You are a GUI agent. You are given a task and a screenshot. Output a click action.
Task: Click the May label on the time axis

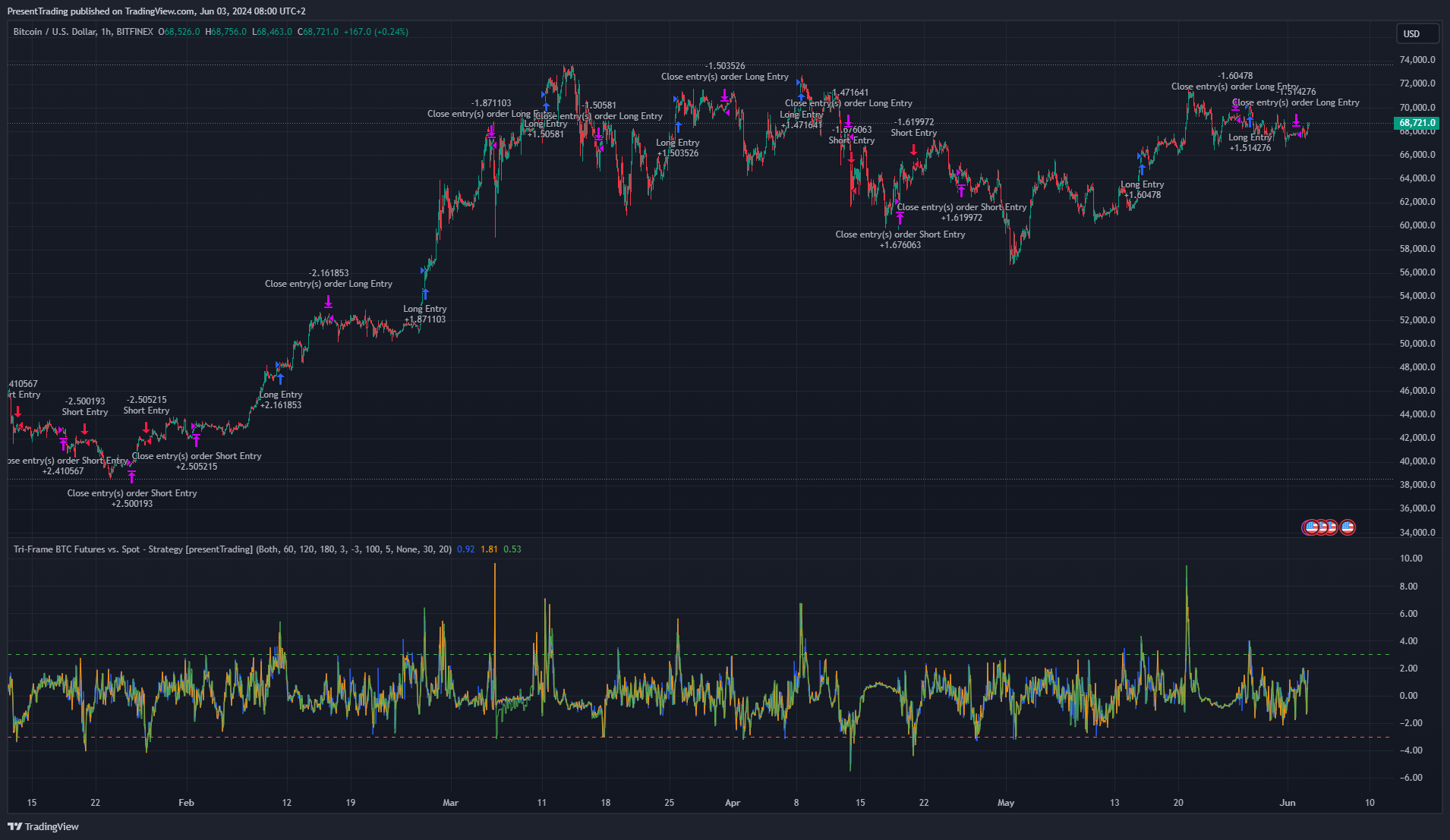(1006, 803)
